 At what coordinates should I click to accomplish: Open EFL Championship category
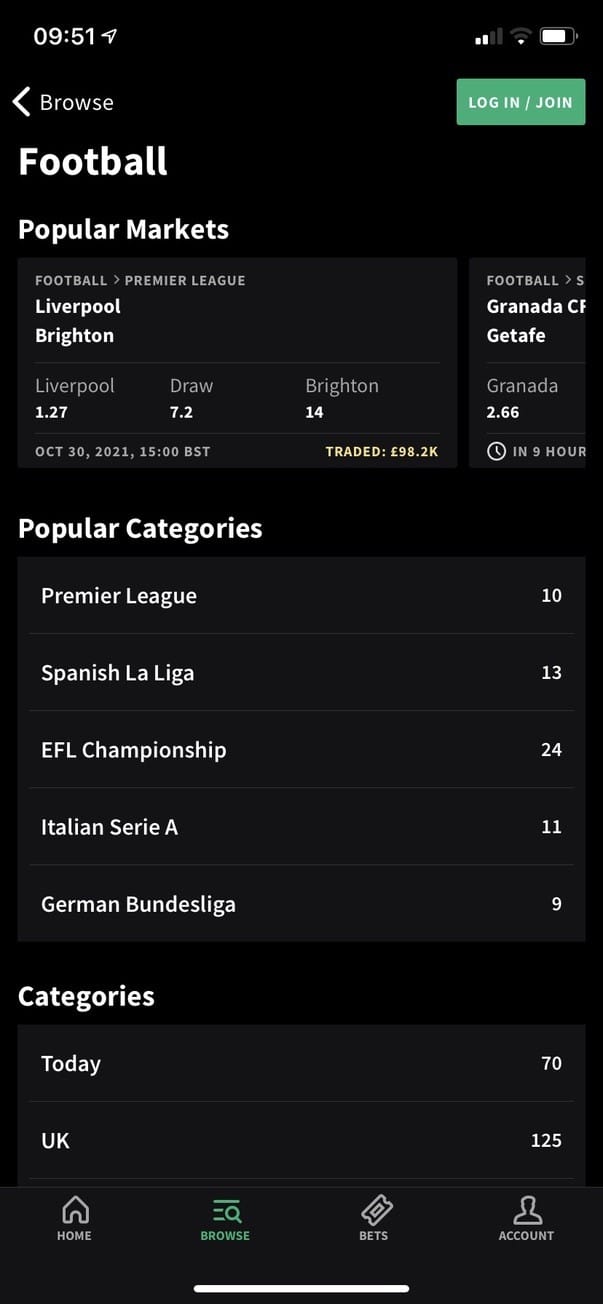(x=300, y=750)
